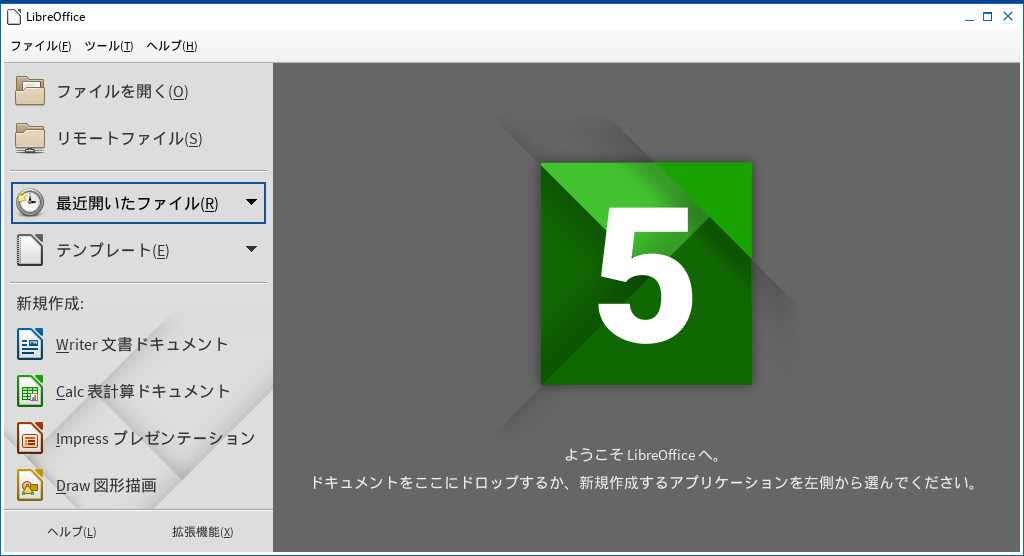Screen dimensions: 1024x556
Task: Click the Writer document icon
Action: click(30, 344)
